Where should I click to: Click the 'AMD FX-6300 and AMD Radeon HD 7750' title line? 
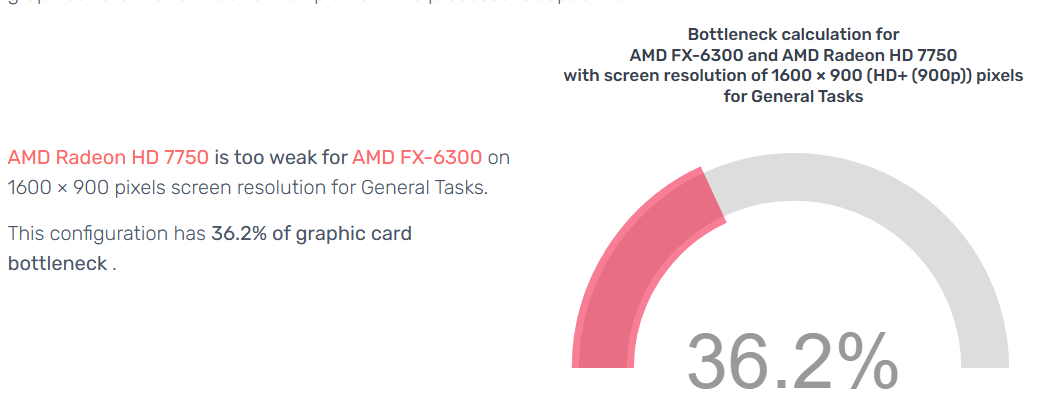pyautogui.click(x=793, y=55)
